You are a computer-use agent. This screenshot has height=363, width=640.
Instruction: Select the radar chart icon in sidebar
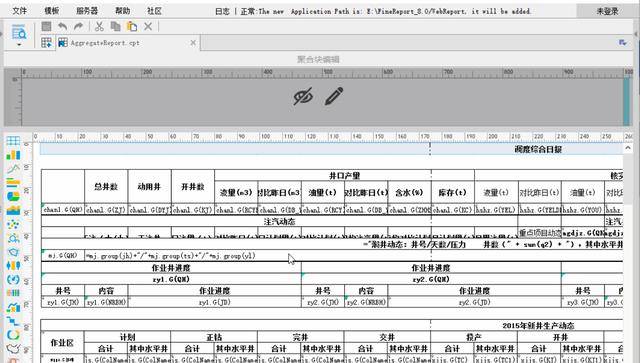13,252
